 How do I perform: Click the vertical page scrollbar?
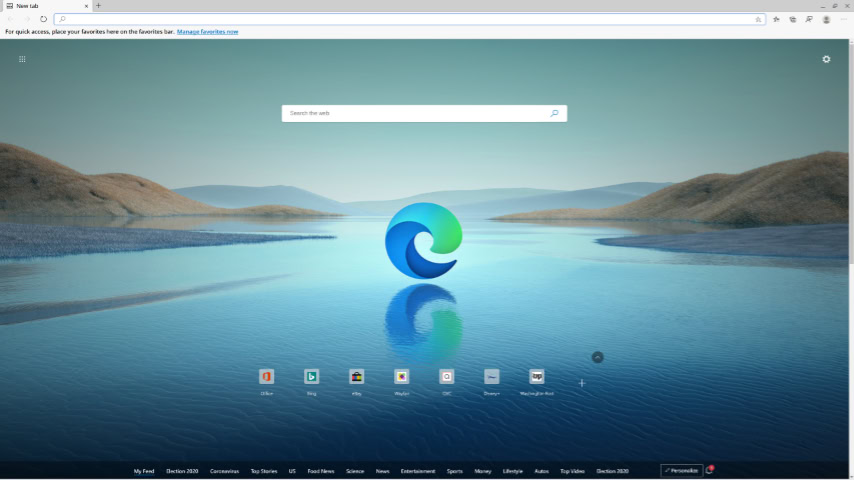point(851,153)
